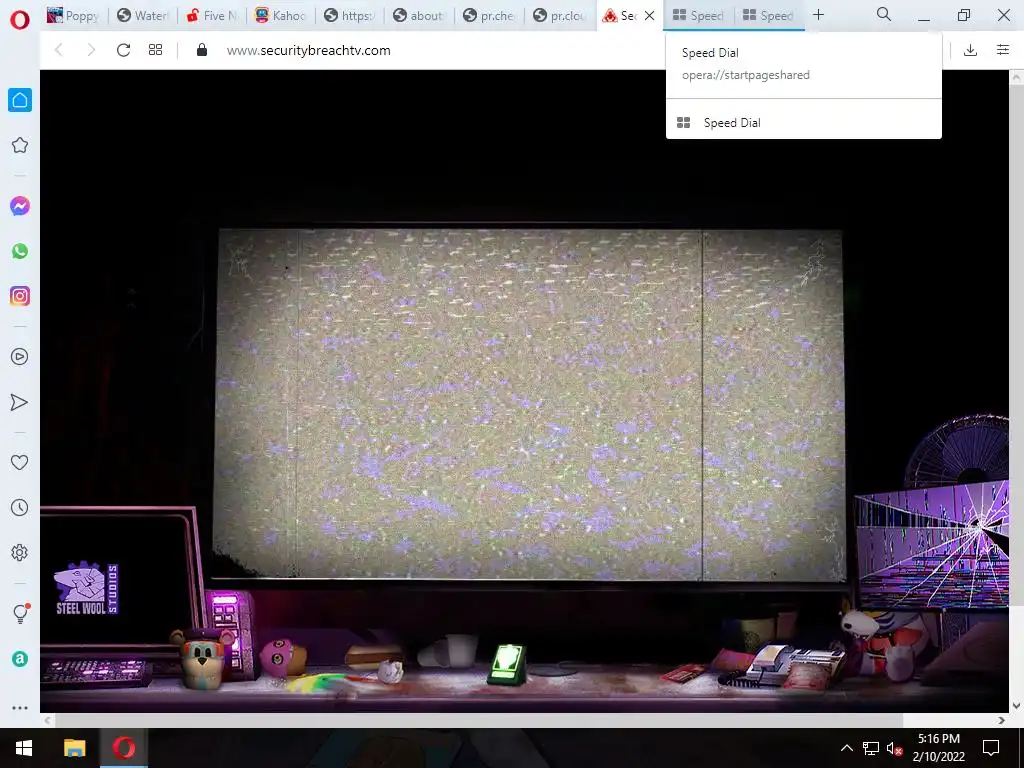The height and width of the screenshot is (768, 1024).
Task: Open the notification center icon
Action: point(991,748)
